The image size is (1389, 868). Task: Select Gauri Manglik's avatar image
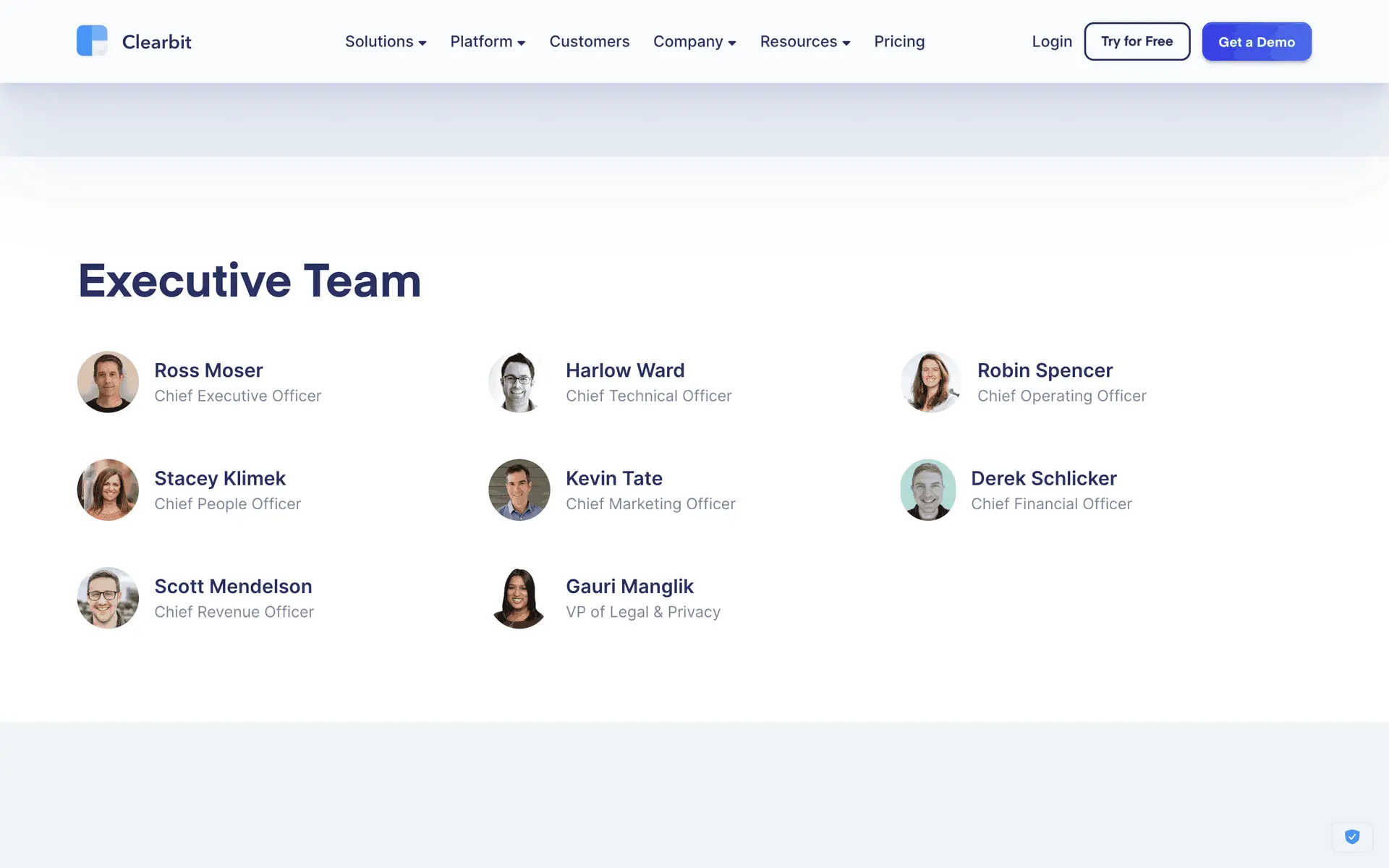pyautogui.click(x=519, y=597)
